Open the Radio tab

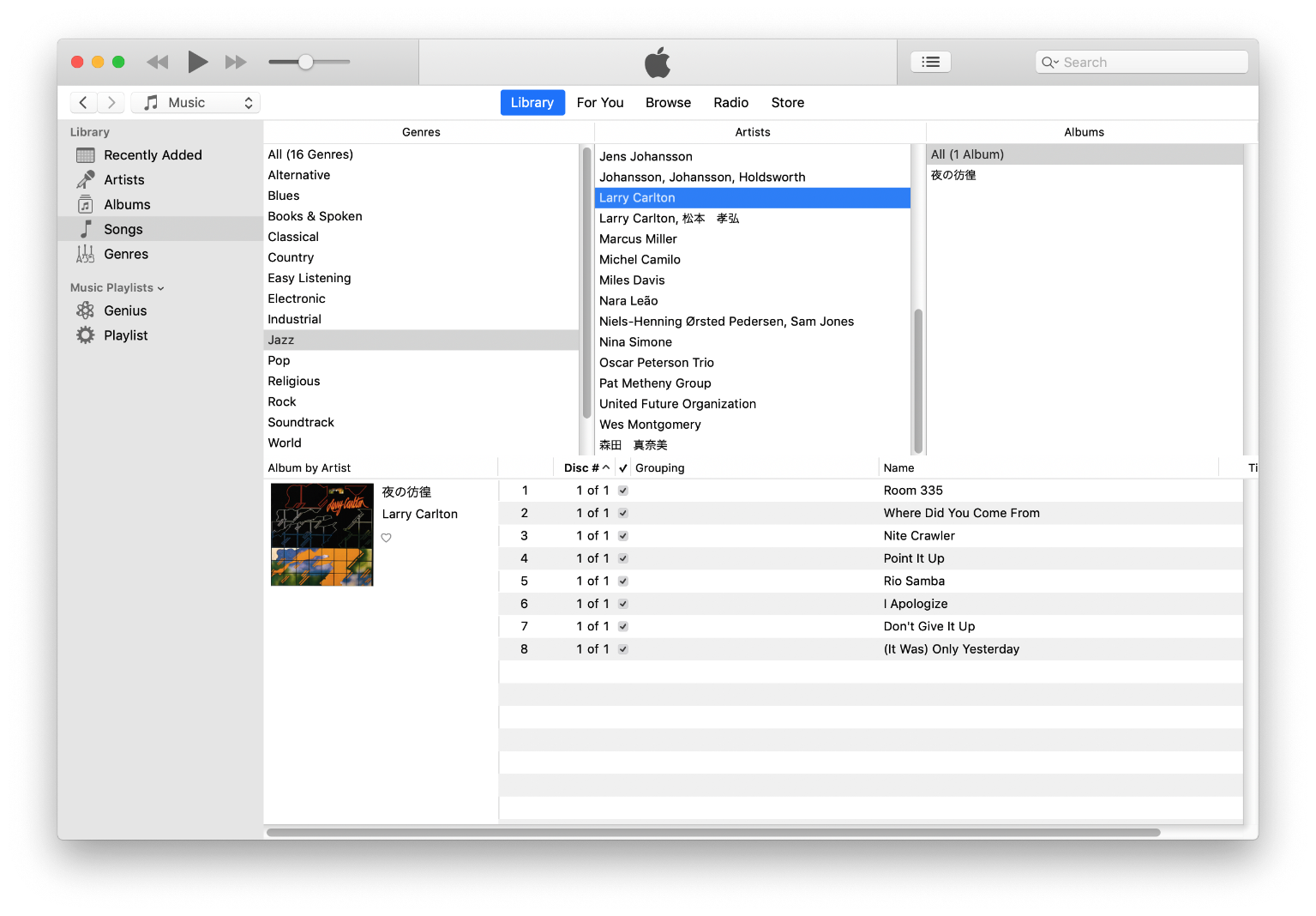[x=731, y=103]
